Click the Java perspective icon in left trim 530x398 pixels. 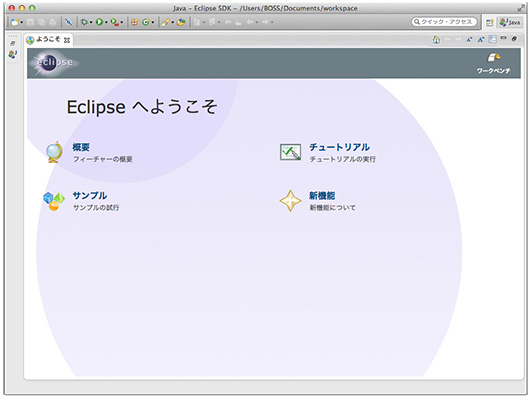coord(13,54)
